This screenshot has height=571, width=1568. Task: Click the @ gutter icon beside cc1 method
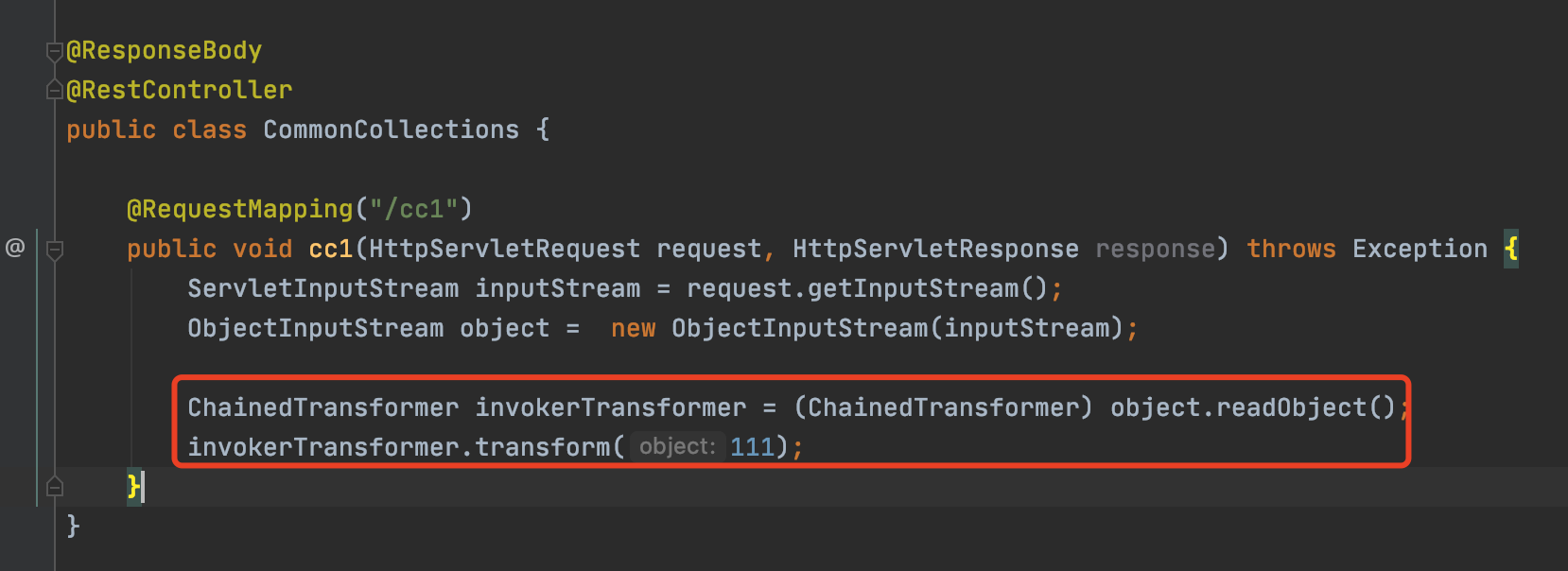click(x=15, y=248)
